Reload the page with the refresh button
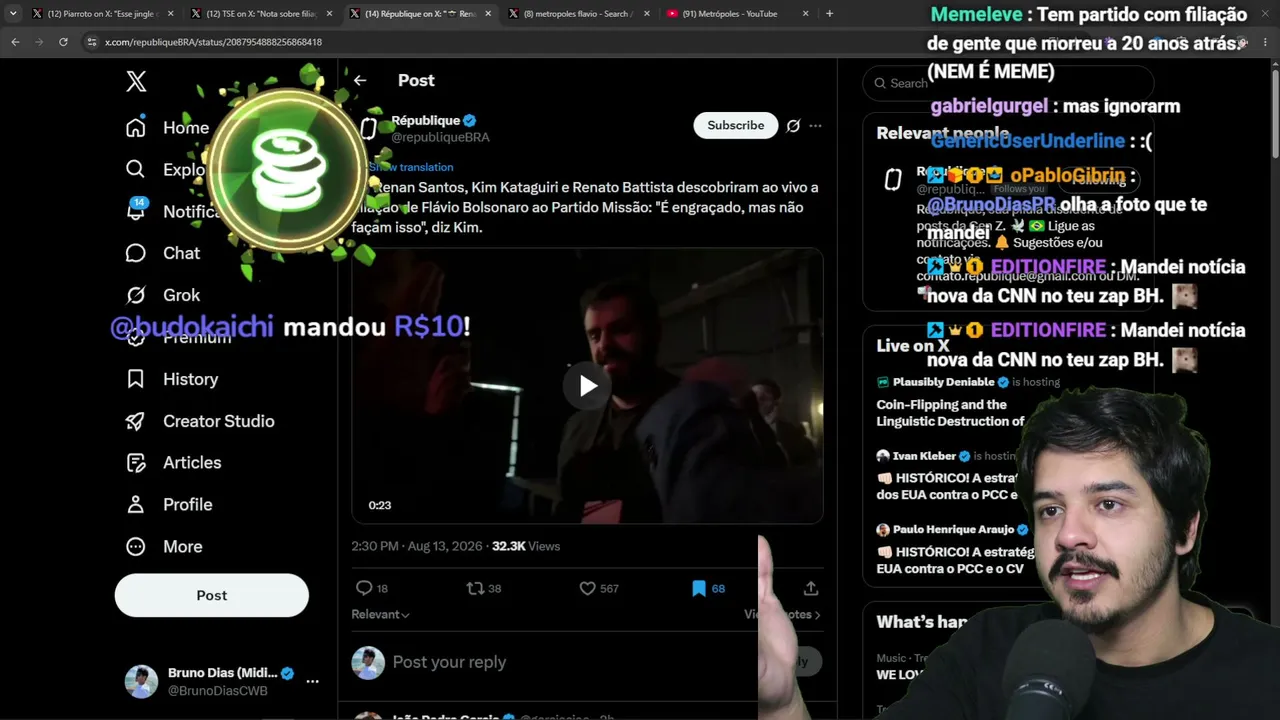 [x=63, y=42]
